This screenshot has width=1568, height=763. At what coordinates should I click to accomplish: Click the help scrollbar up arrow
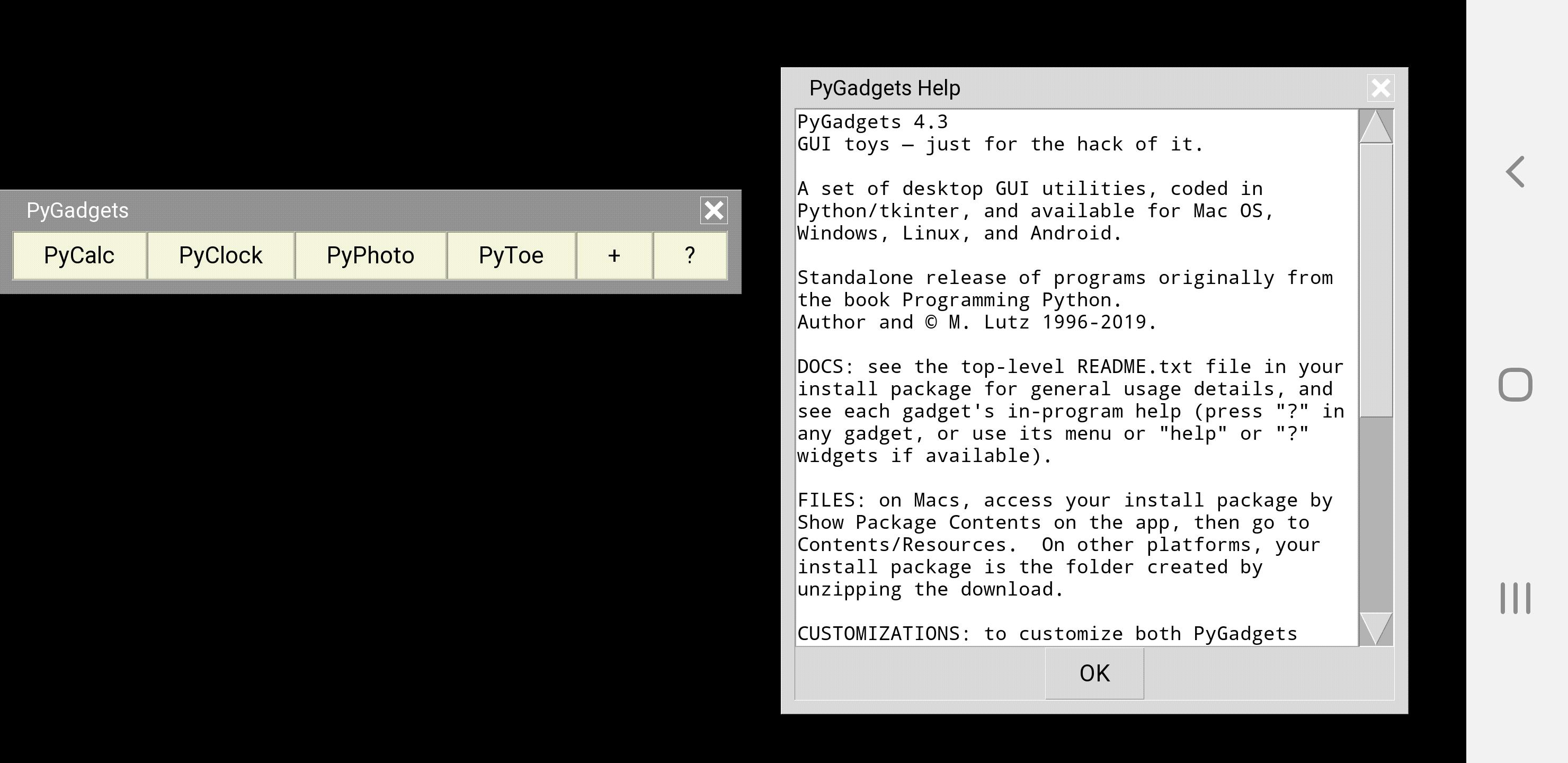tap(1376, 127)
